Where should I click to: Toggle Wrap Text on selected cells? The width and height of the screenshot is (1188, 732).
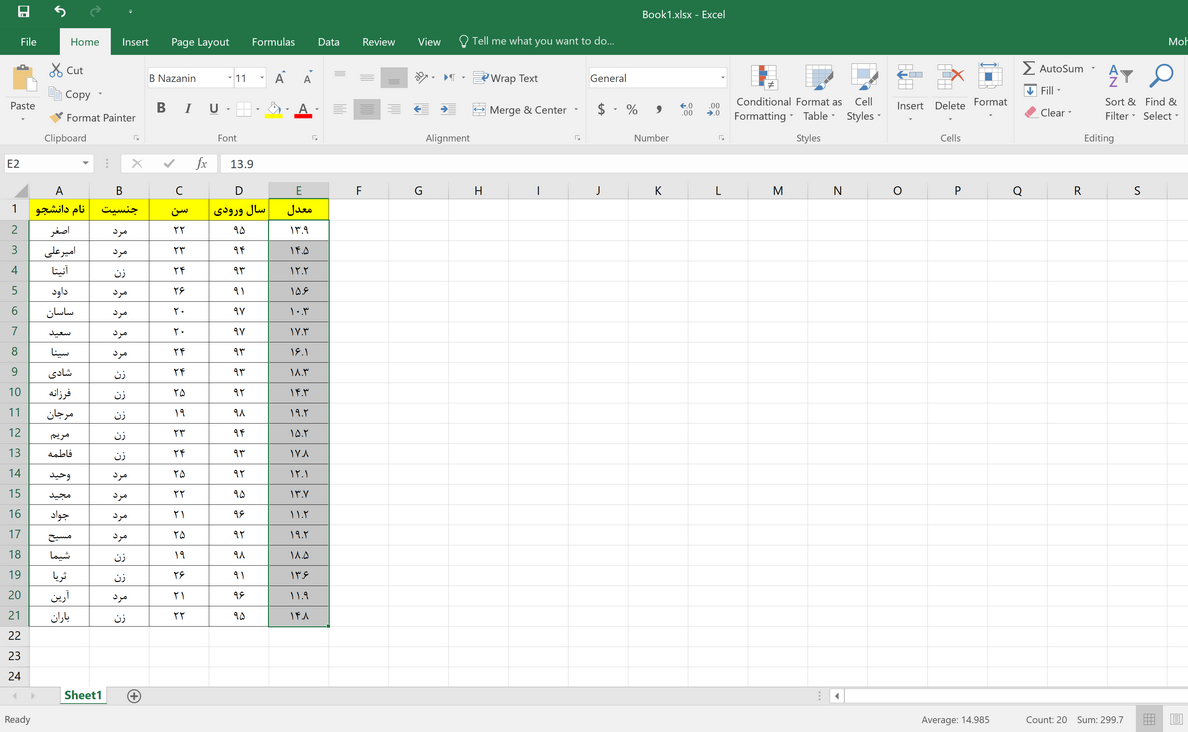(x=506, y=78)
